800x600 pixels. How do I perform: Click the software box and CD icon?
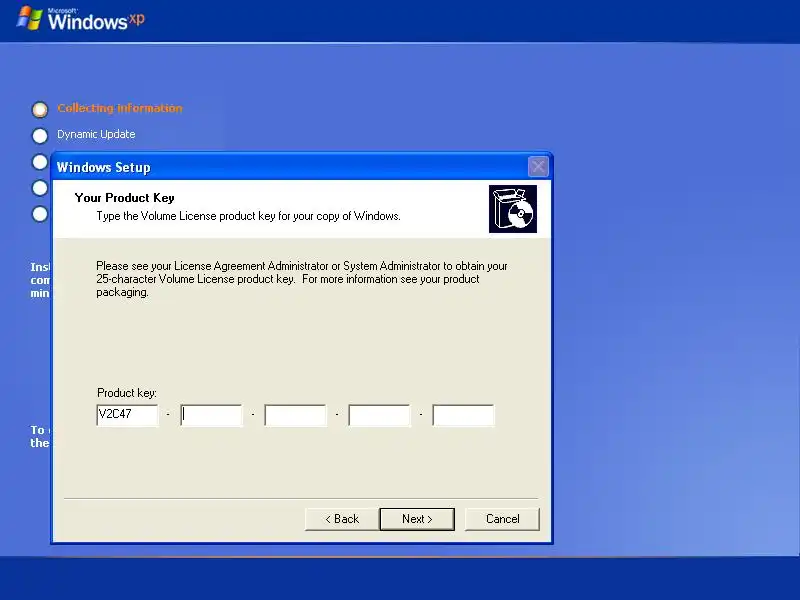513,209
